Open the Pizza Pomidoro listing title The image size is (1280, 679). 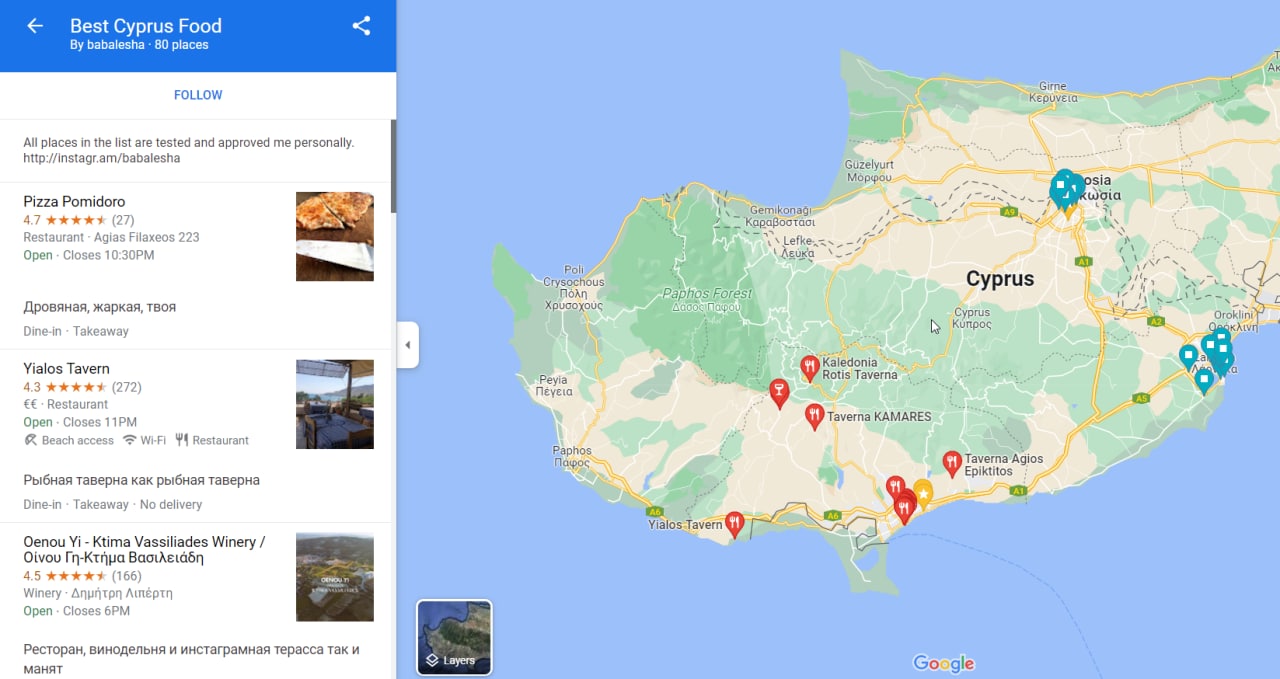click(74, 202)
